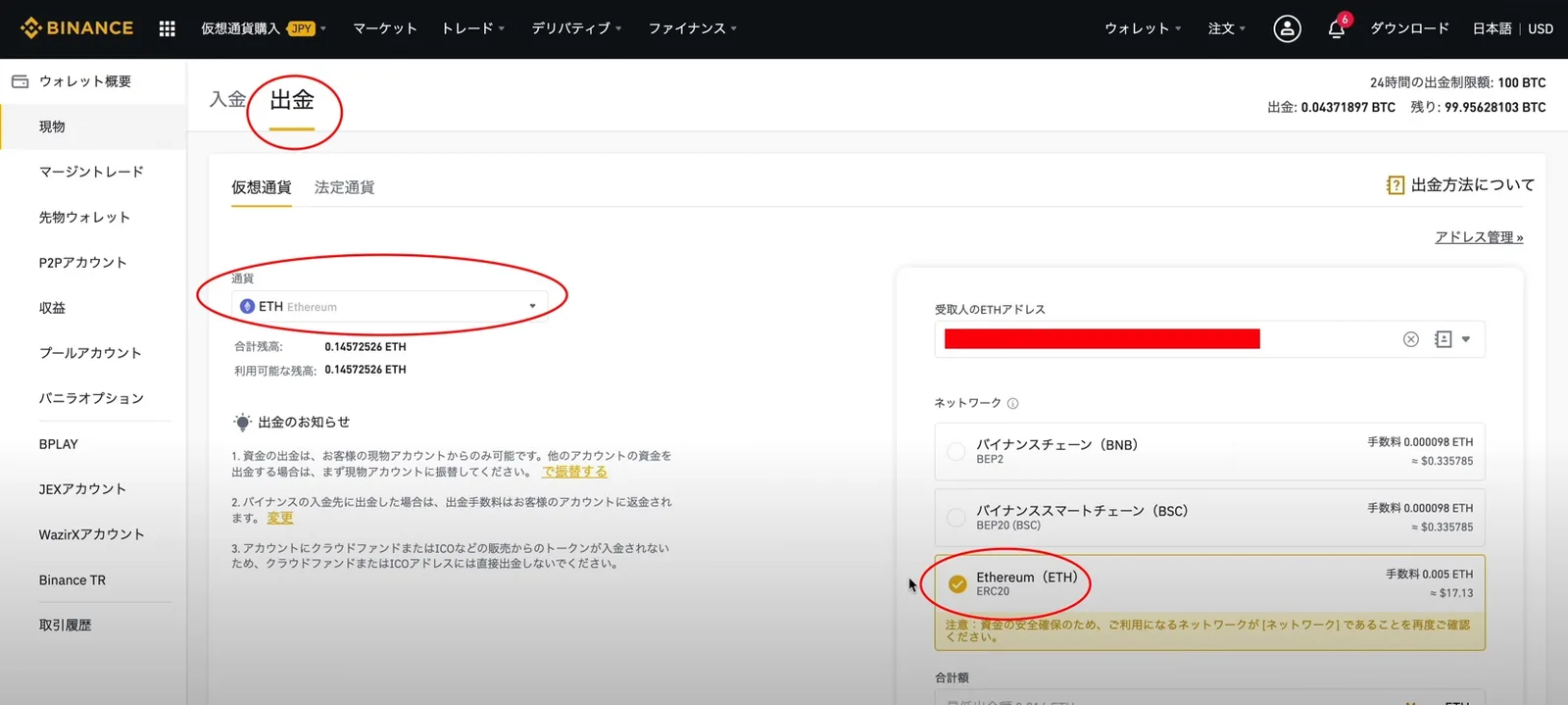
Task: Click the ETH coin icon in currency selector
Action: pos(247,307)
